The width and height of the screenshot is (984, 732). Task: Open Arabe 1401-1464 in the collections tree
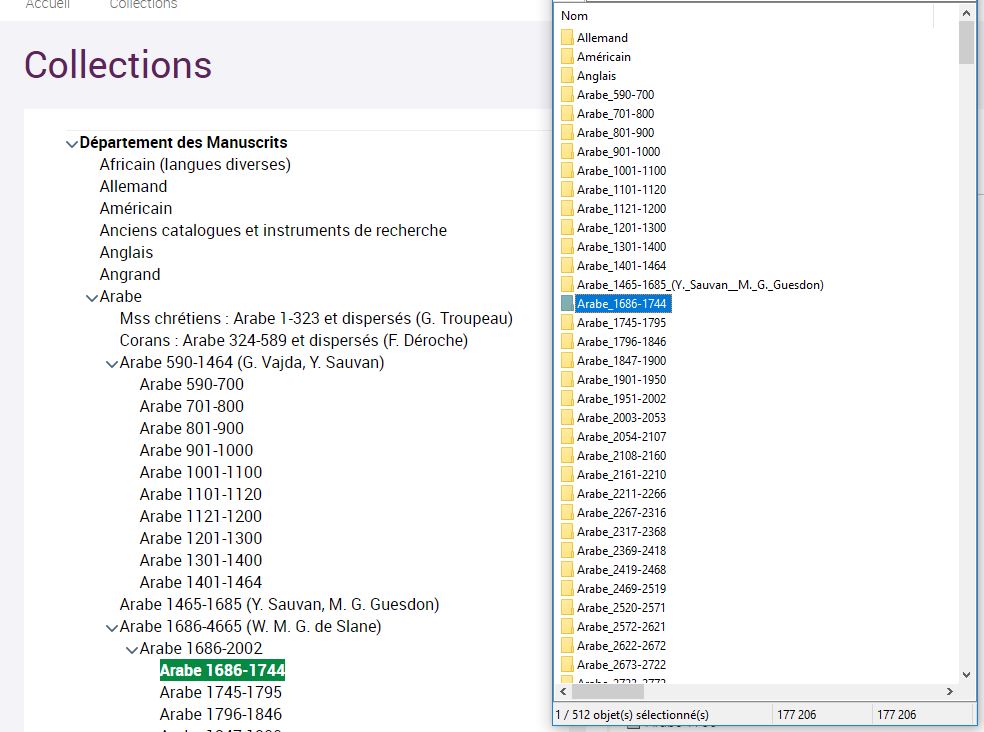201,582
